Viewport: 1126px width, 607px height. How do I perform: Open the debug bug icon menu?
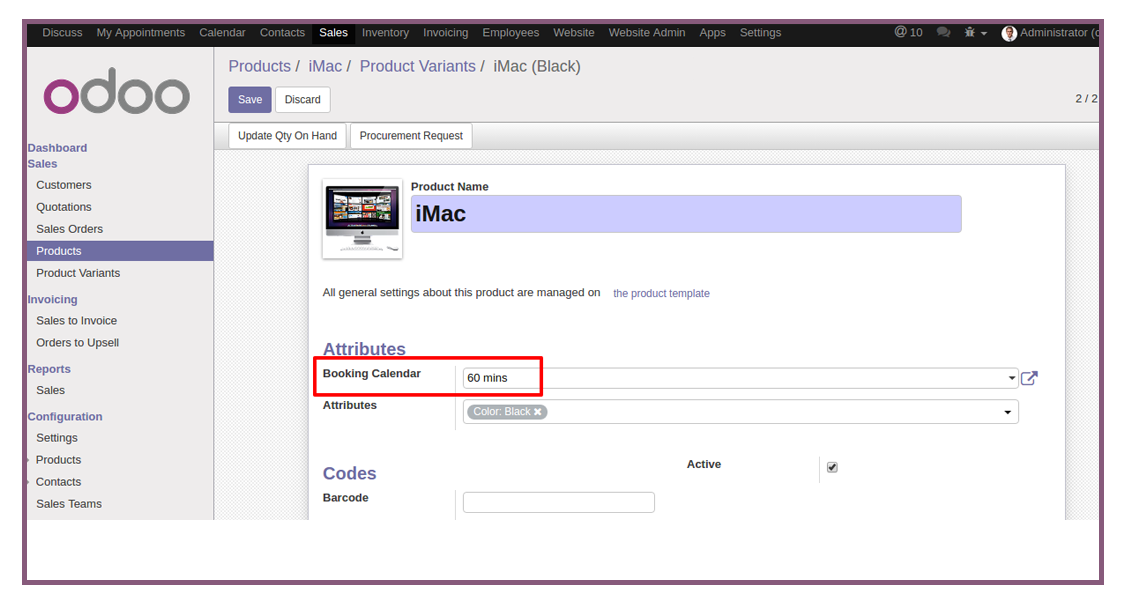point(975,32)
